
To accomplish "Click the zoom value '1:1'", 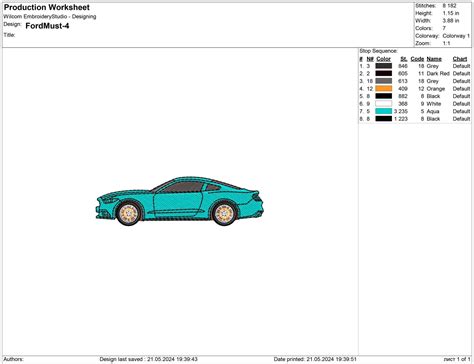I will point(446,43).
